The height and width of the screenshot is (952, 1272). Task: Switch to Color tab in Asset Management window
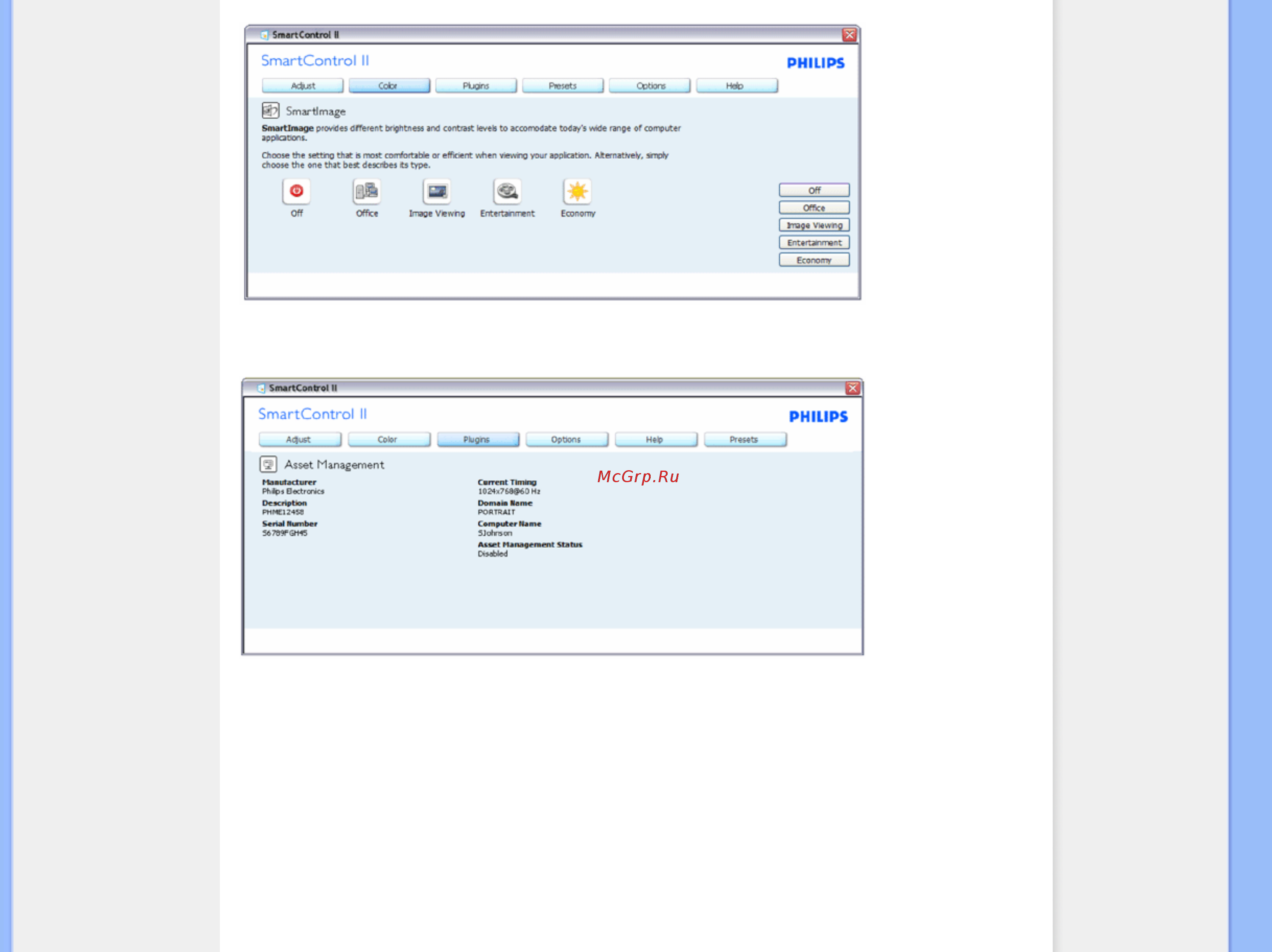(x=389, y=439)
